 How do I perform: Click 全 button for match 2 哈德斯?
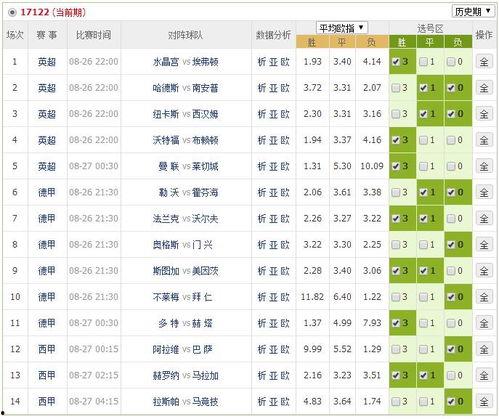point(484,88)
